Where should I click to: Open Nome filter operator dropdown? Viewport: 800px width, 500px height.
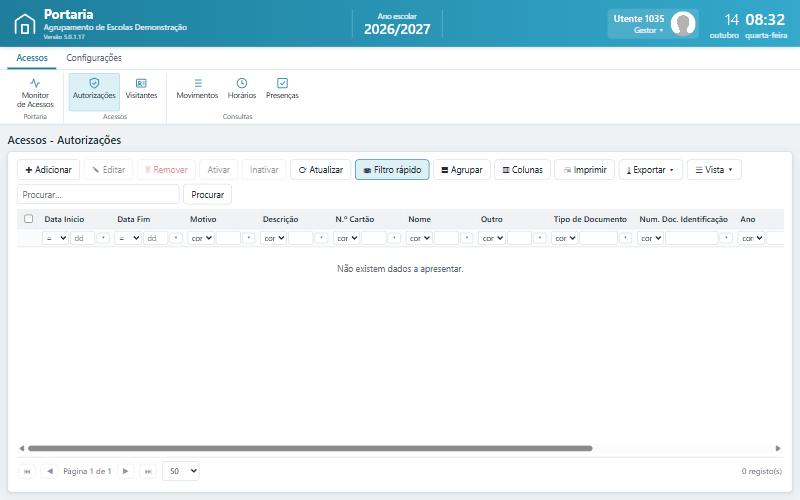pos(419,238)
